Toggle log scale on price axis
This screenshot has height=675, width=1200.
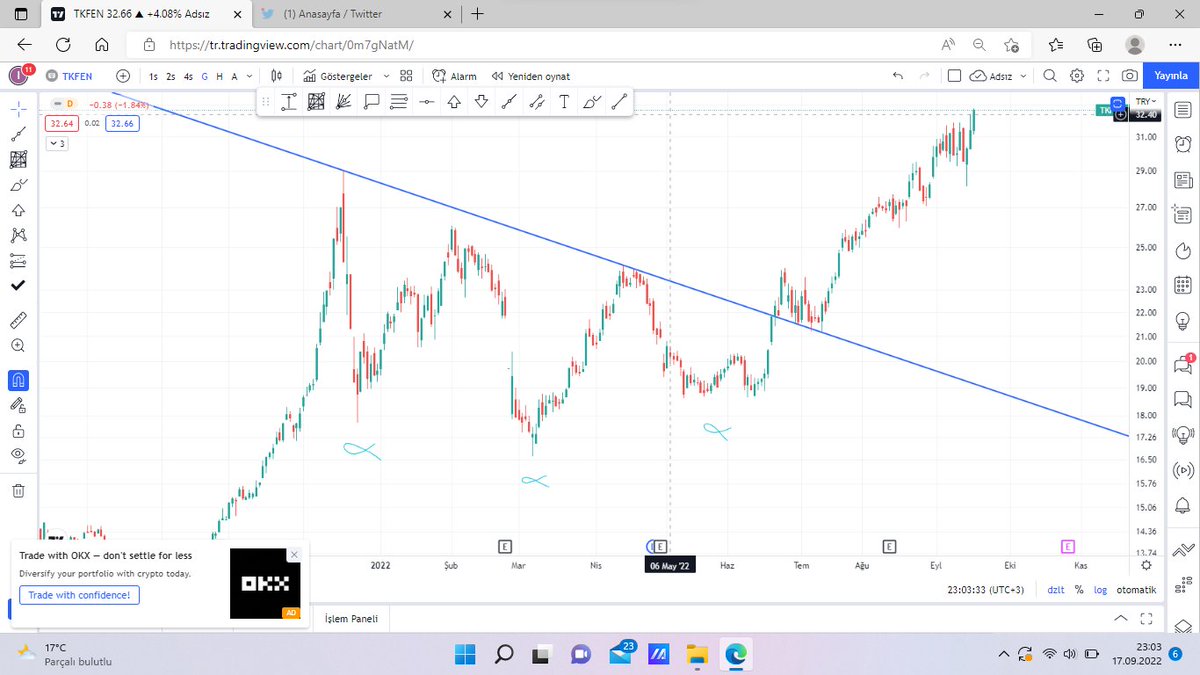point(1100,591)
